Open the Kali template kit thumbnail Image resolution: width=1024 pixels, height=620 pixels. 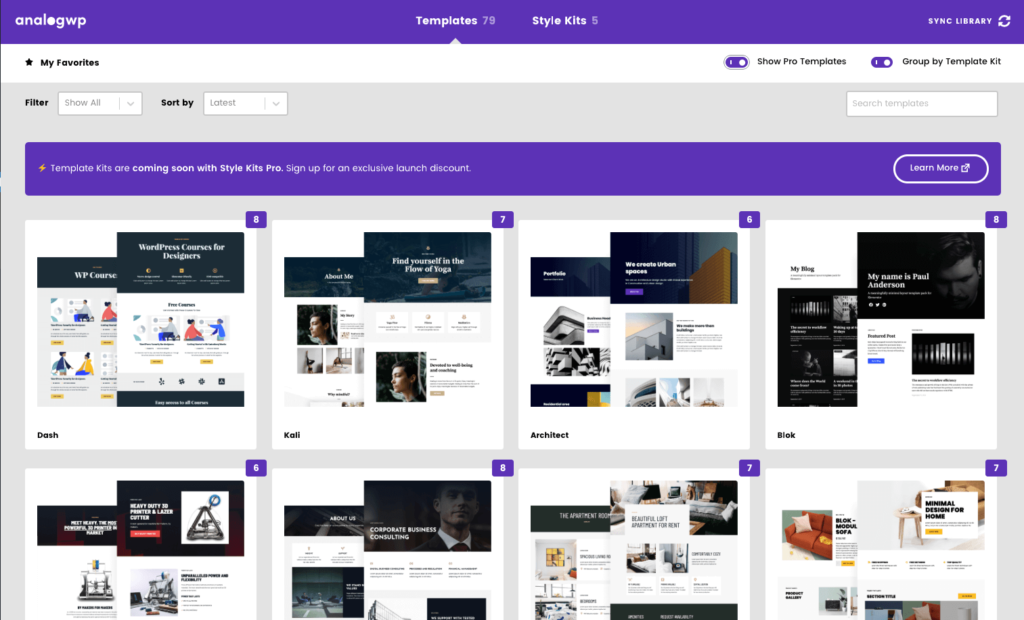click(x=387, y=319)
